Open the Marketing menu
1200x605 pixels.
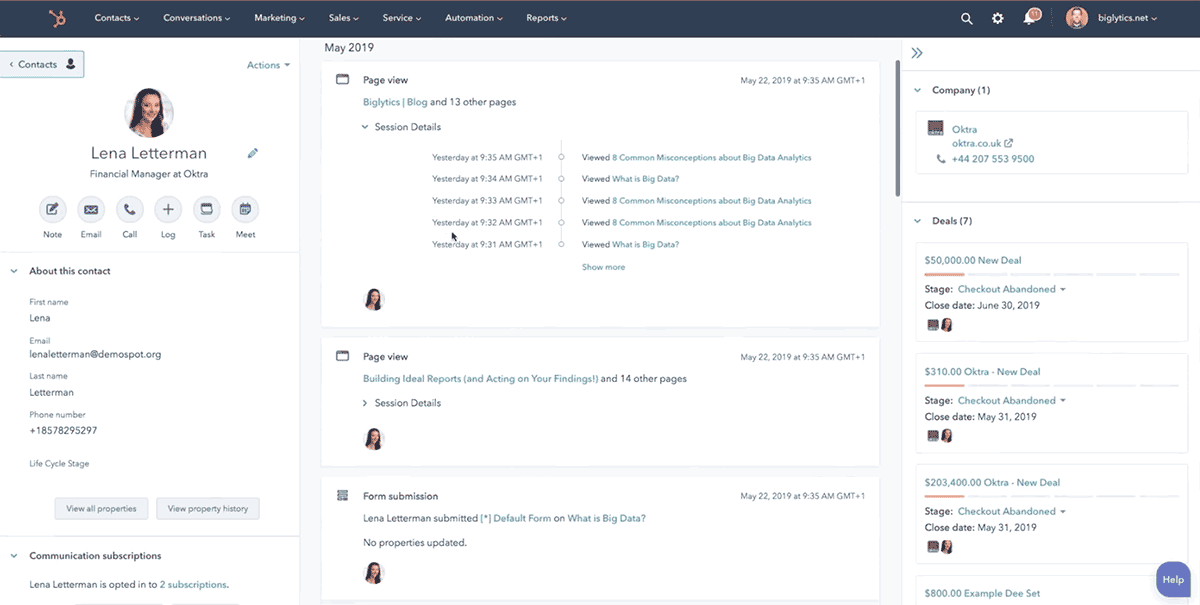click(x=280, y=18)
